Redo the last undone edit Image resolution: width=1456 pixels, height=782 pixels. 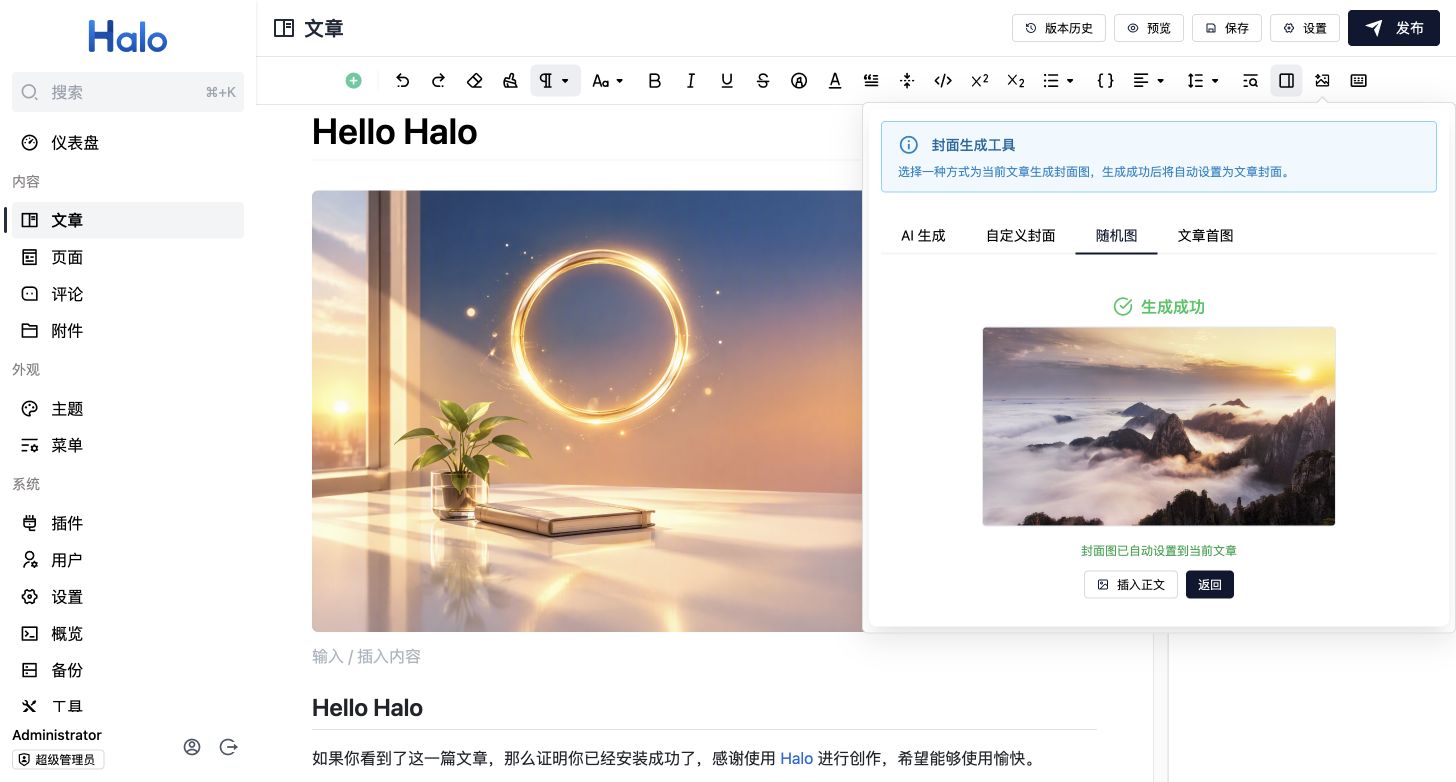pyautogui.click(x=438, y=81)
